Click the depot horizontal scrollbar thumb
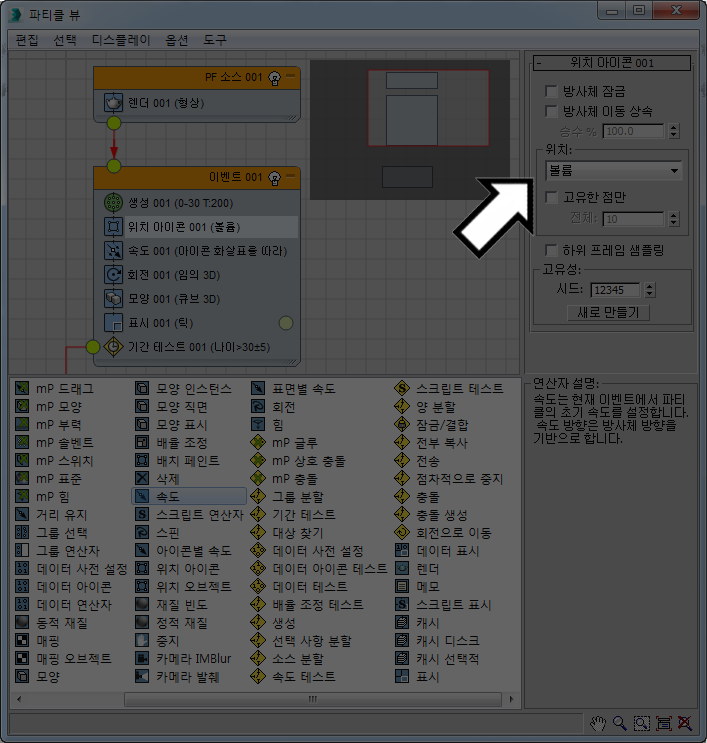The height and width of the screenshot is (743, 707). point(313,699)
